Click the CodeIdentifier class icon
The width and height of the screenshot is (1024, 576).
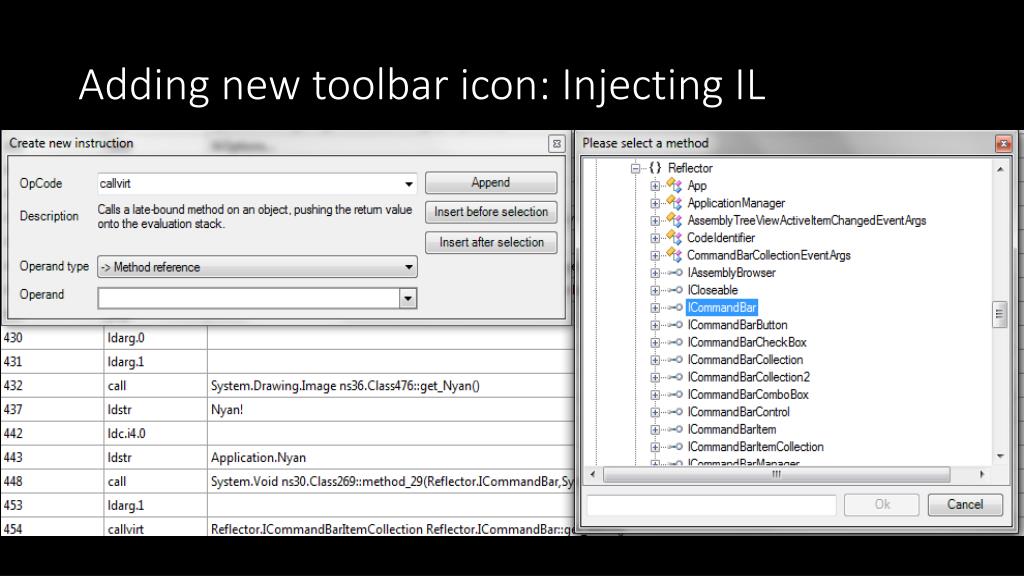(674, 238)
